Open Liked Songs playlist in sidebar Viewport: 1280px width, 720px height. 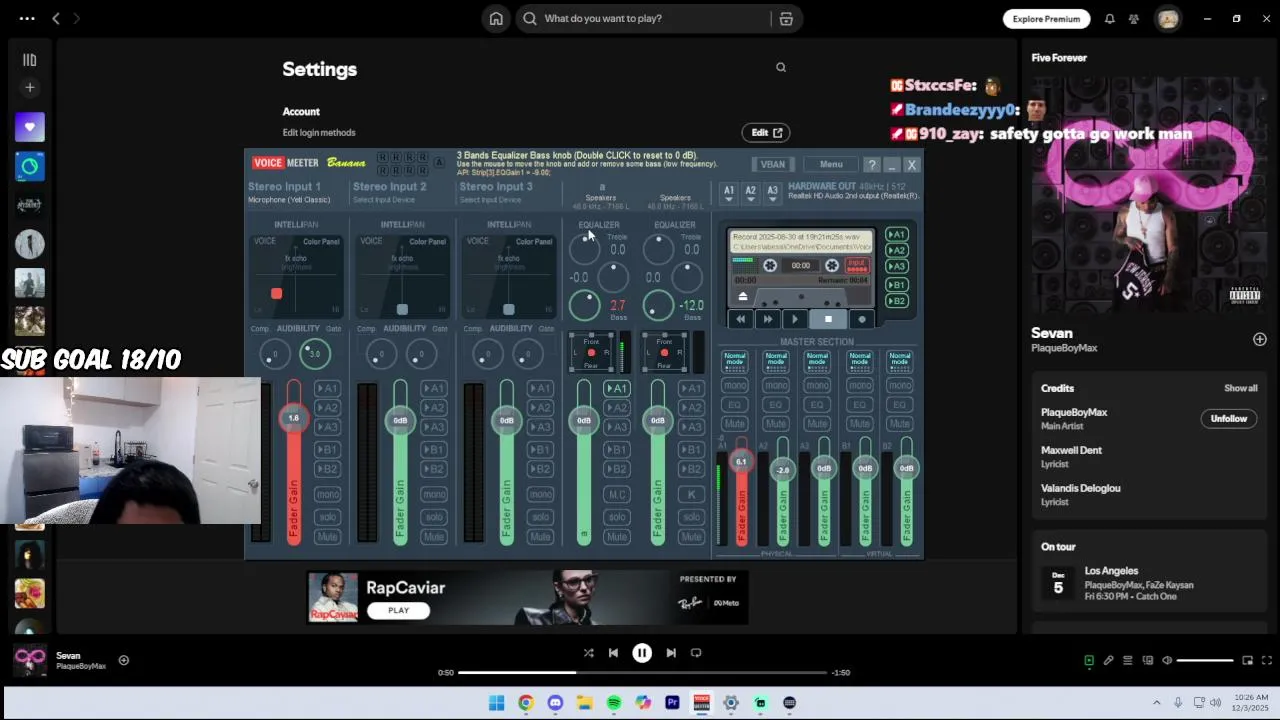pos(29,127)
